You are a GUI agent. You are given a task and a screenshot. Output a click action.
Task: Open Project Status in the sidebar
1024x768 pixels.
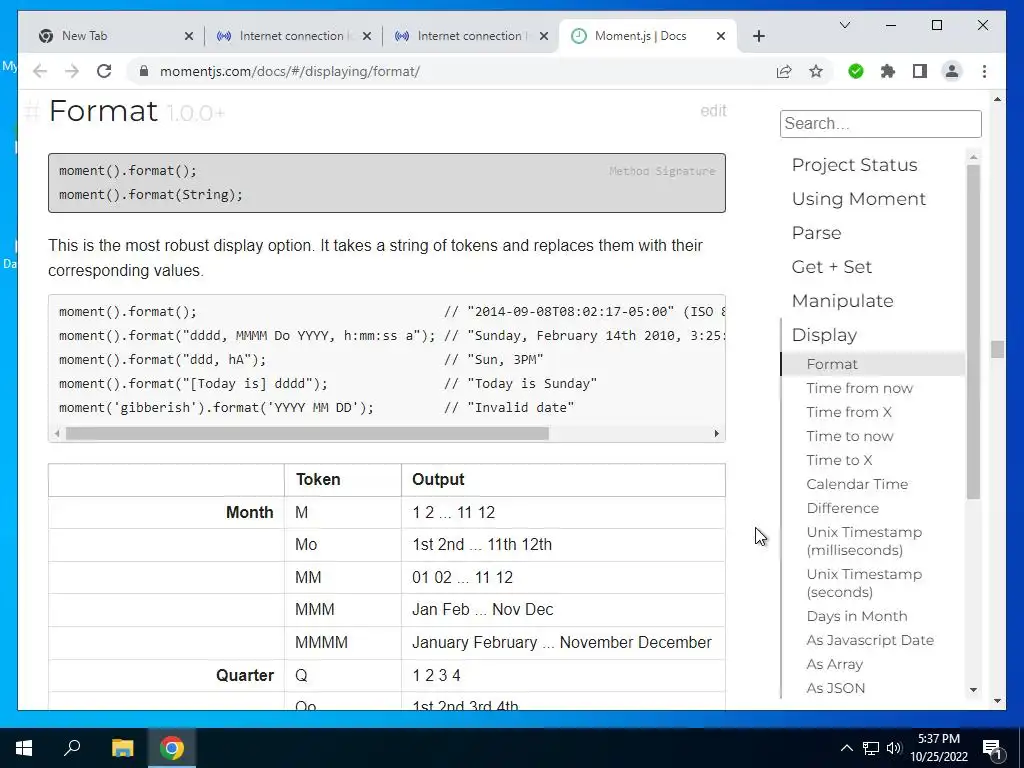pos(854,165)
